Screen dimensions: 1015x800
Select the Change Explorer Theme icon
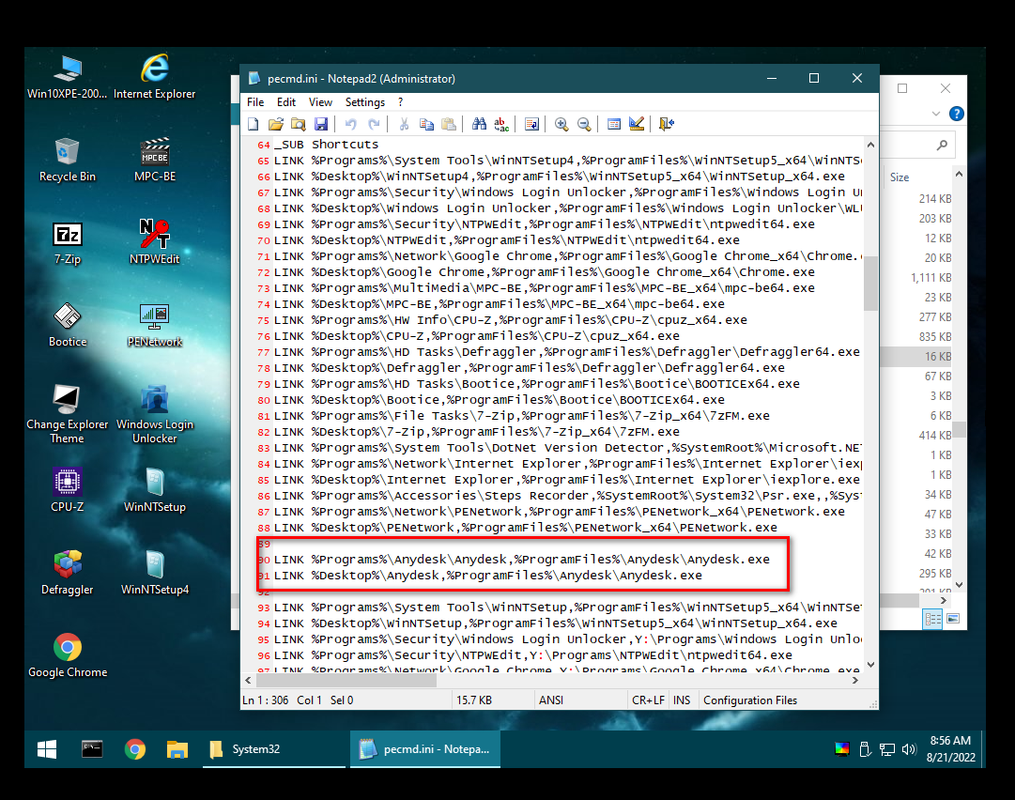pyautogui.click(x=67, y=414)
